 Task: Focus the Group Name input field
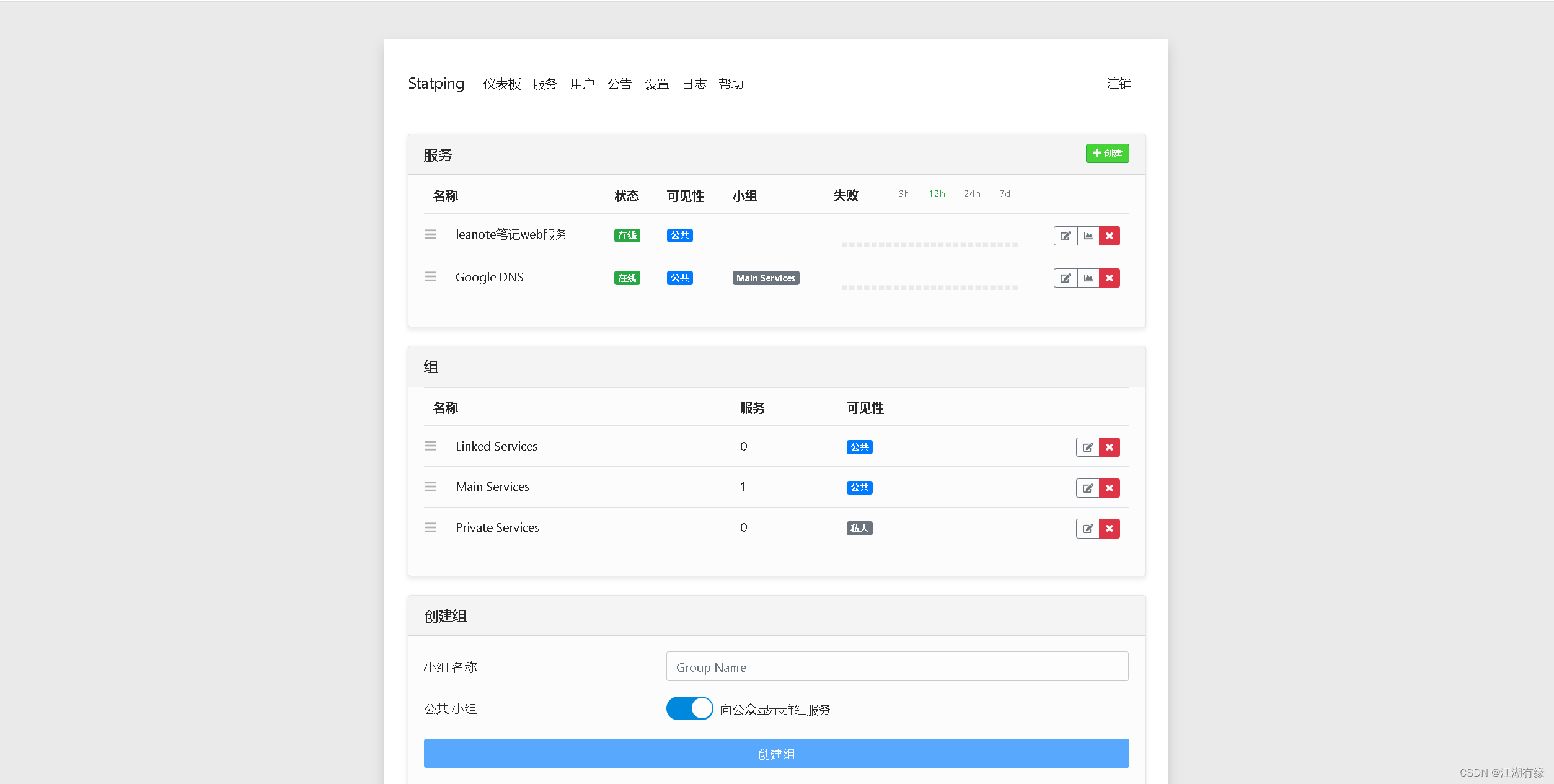point(897,667)
